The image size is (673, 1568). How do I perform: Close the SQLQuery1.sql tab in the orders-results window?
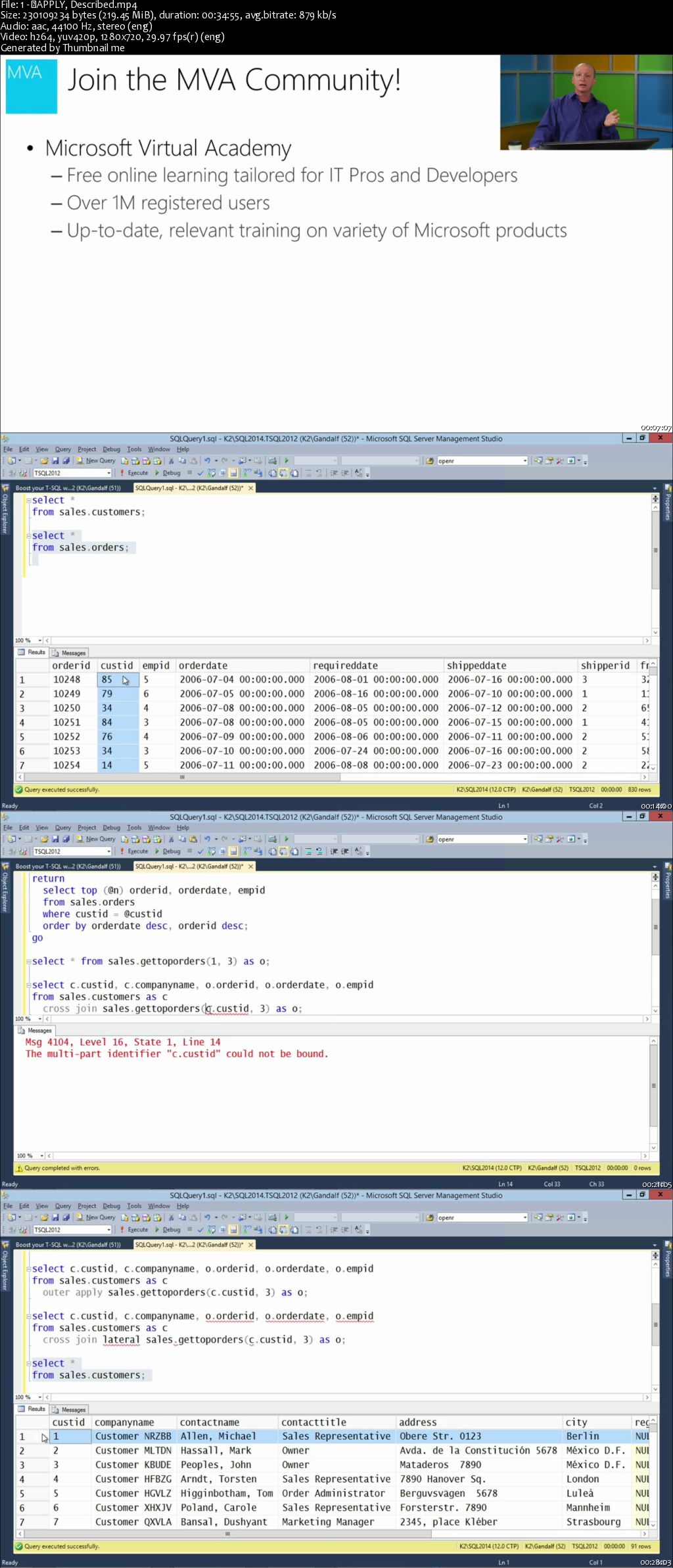250,488
